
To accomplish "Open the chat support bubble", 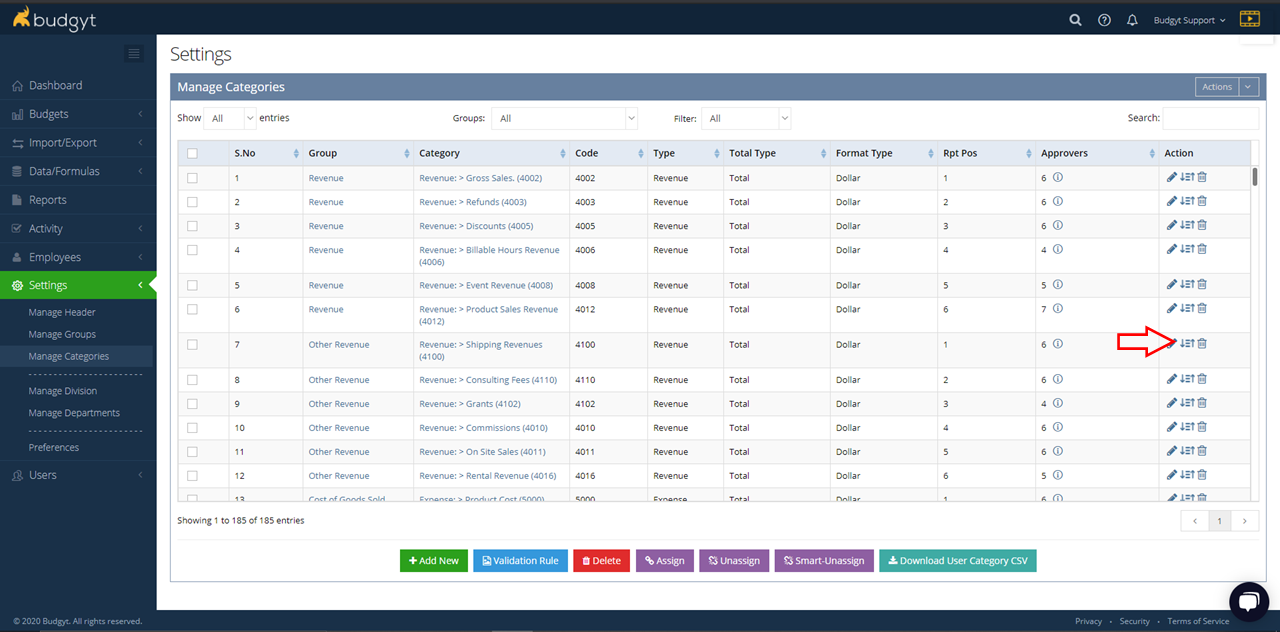I will [x=1248, y=600].
